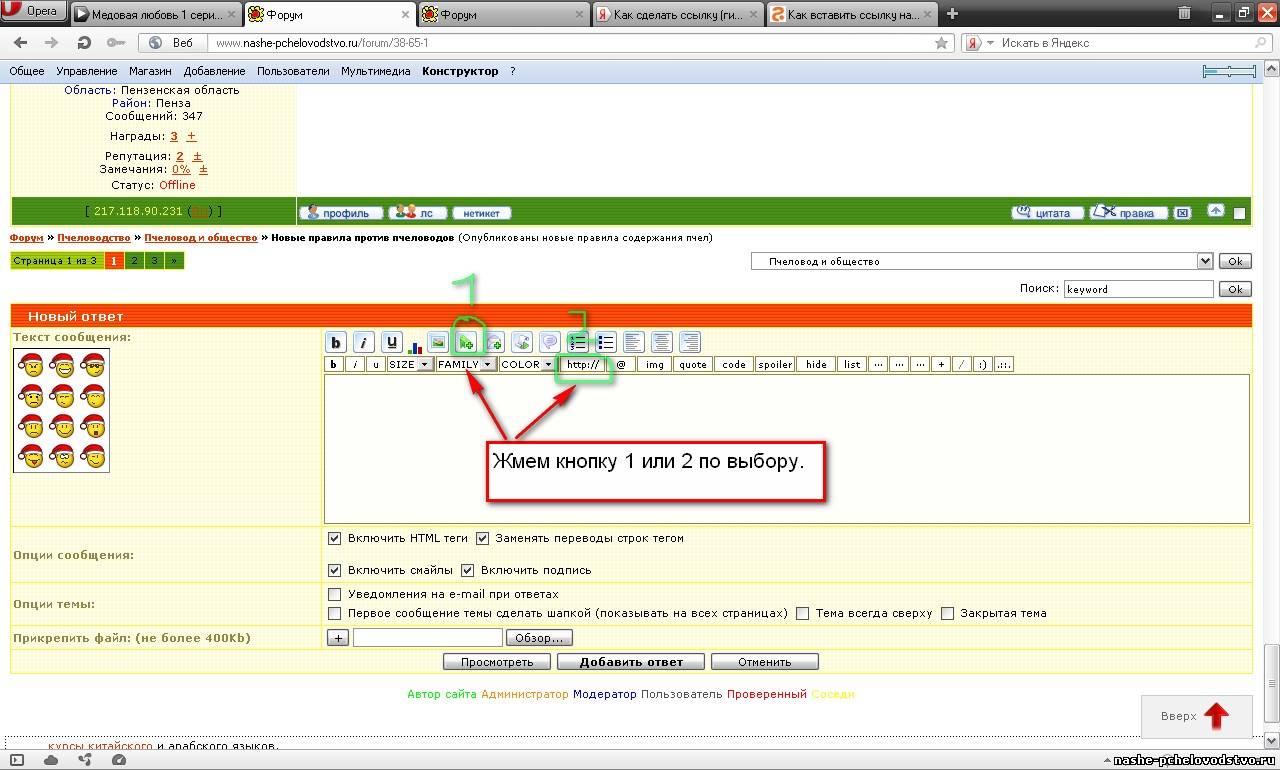The height and width of the screenshot is (770, 1280).
Task: Click the bar chart poll icon
Action: (x=414, y=344)
